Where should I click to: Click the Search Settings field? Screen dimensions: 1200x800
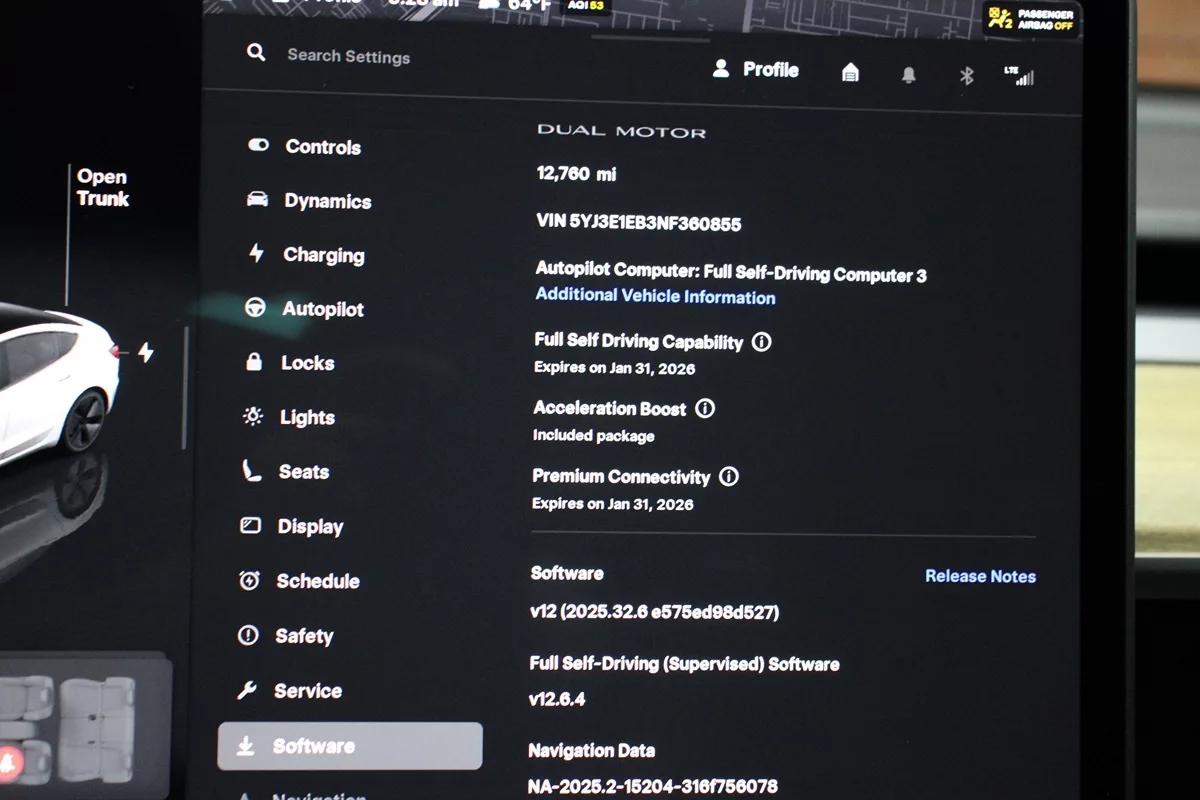[348, 56]
